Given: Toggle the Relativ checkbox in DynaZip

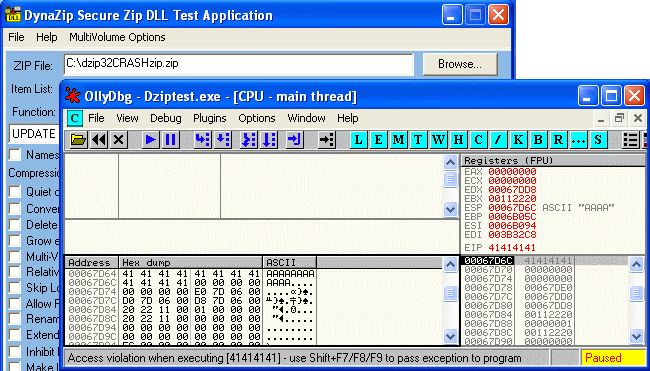Looking at the screenshot, I should pyautogui.click(x=15, y=272).
